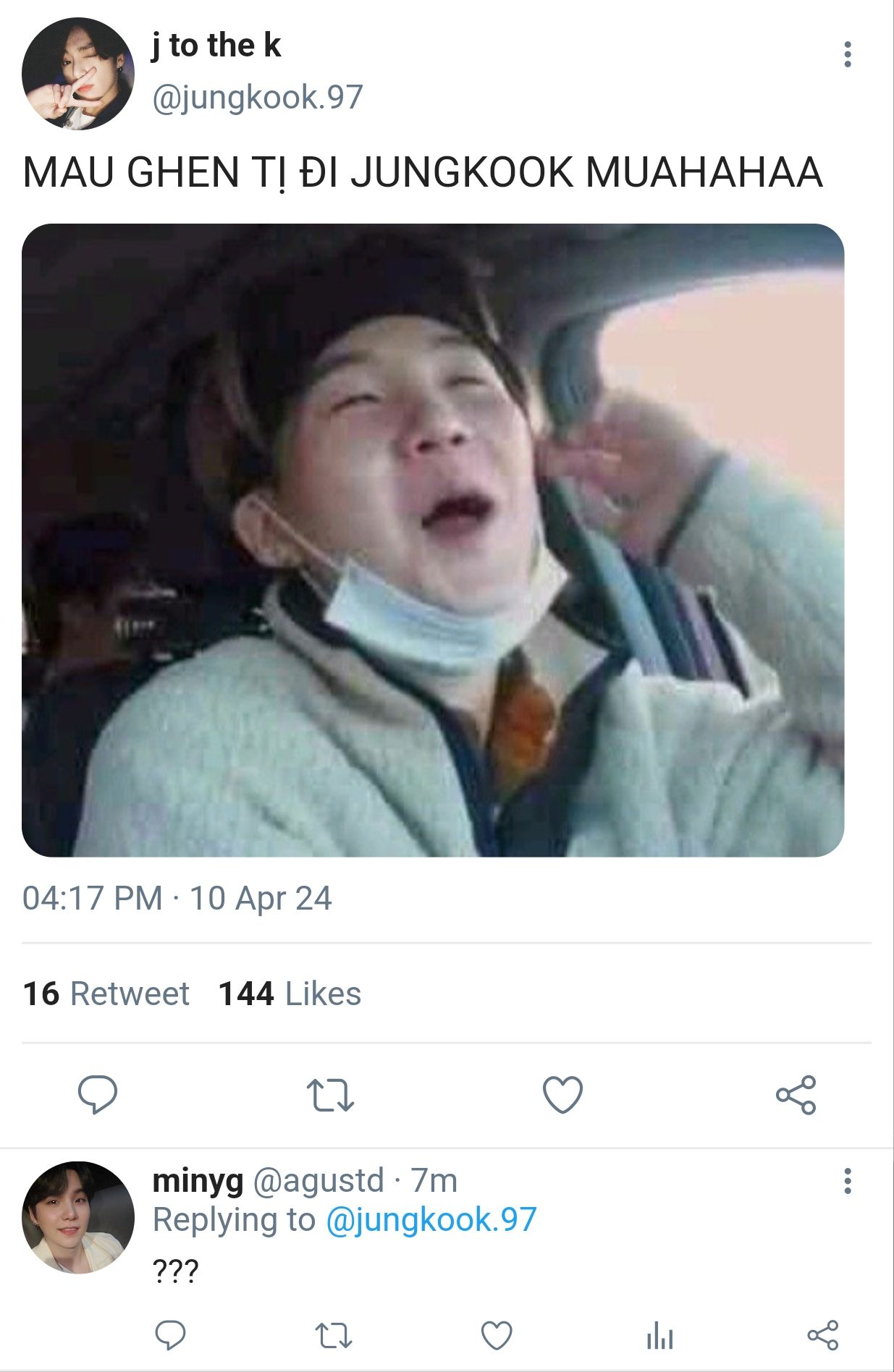The width and height of the screenshot is (894, 1372).
Task: Share the main tweet
Action: (x=796, y=1094)
